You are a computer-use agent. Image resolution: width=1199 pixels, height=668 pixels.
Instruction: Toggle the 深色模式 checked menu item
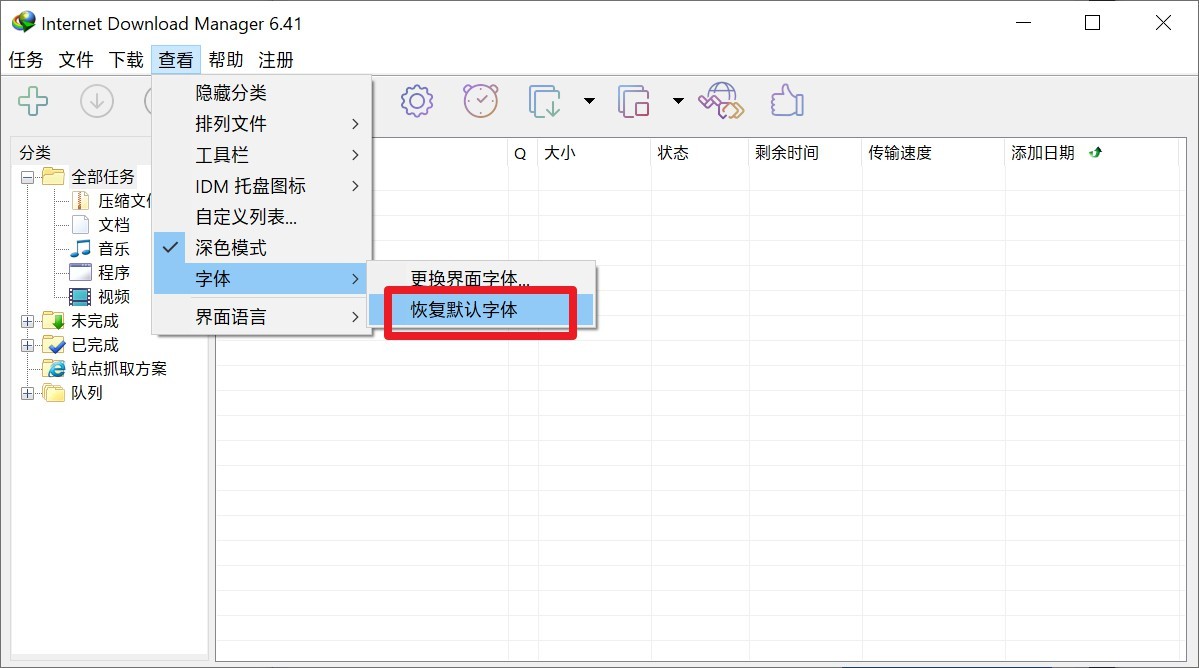pos(231,248)
